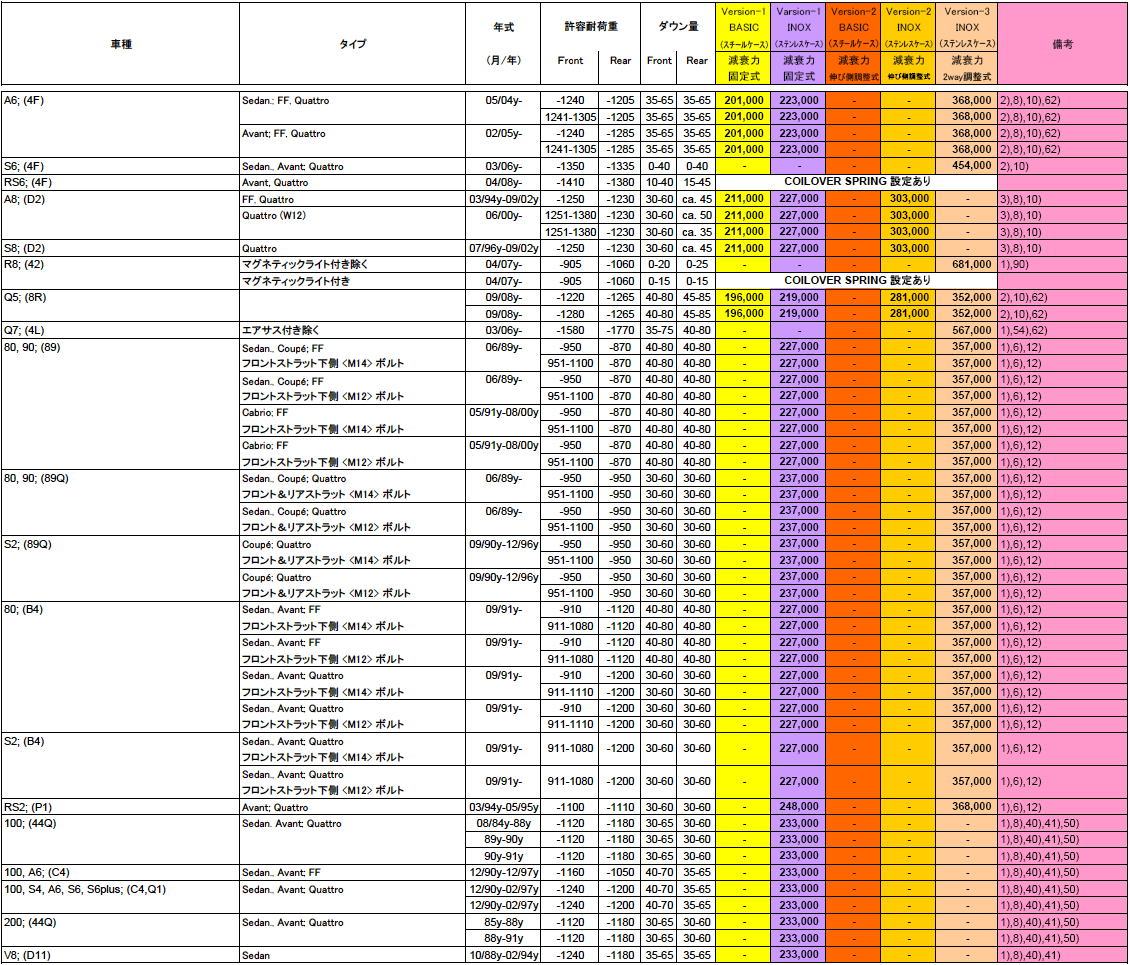Select the Q5; (8R) model cell

click(120, 306)
